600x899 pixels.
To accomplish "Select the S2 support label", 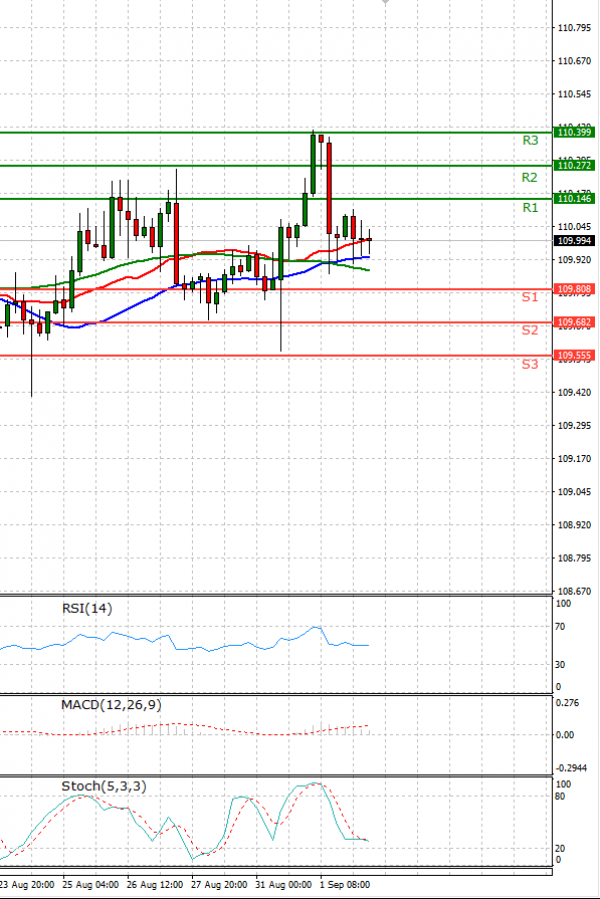I will 530,330.
